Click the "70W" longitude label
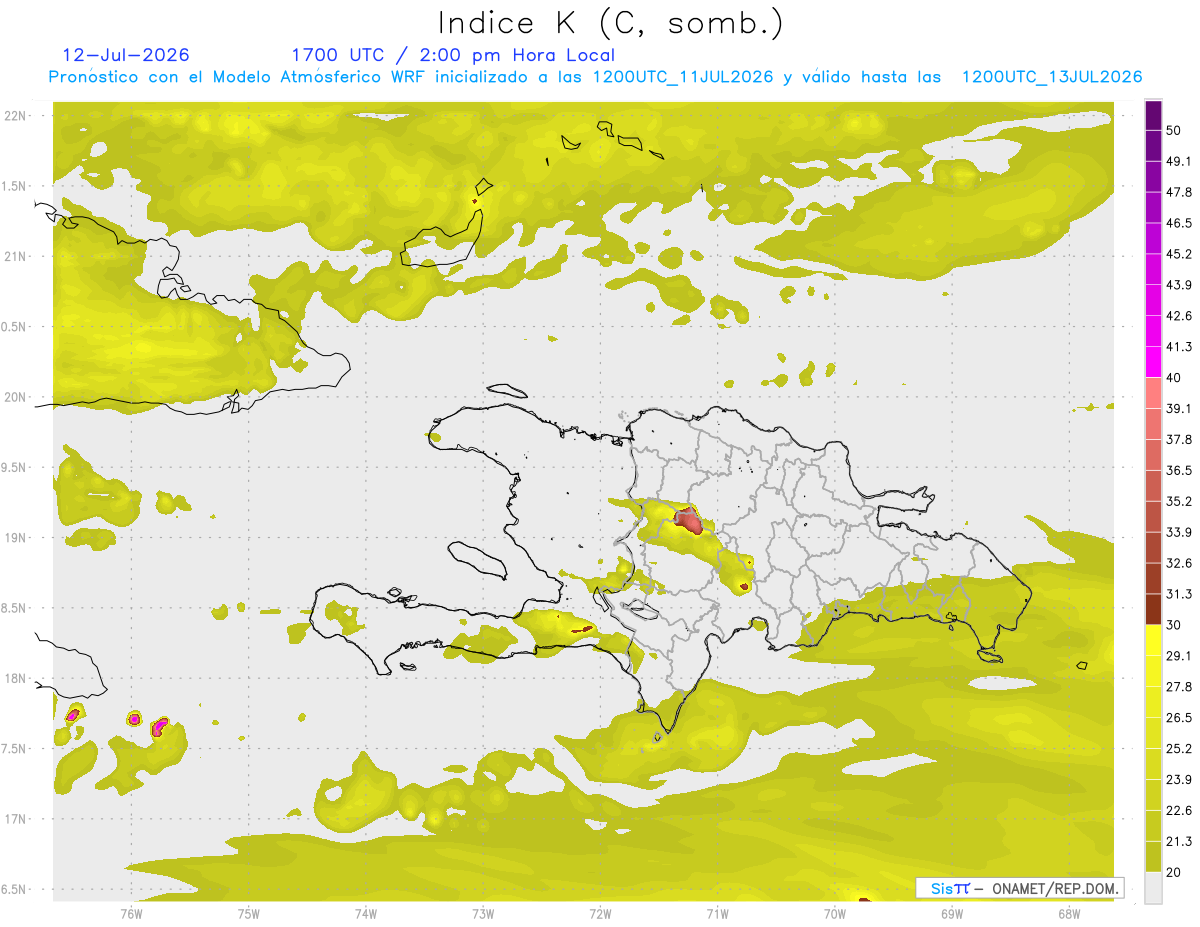This screenshot has height=927, width=1200. tap(834, 913)
